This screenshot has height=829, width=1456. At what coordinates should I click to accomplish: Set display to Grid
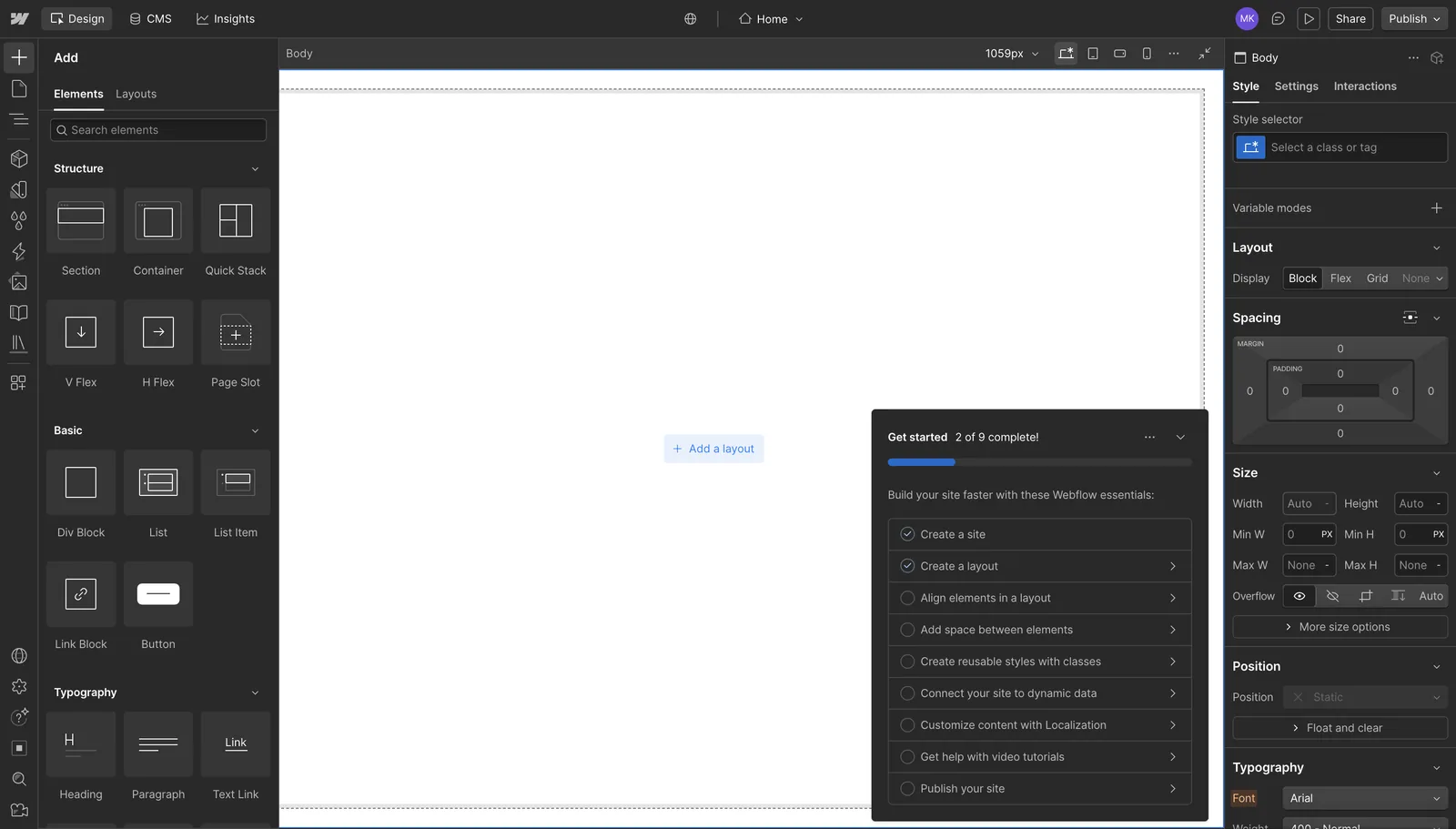pos(1377,278)
